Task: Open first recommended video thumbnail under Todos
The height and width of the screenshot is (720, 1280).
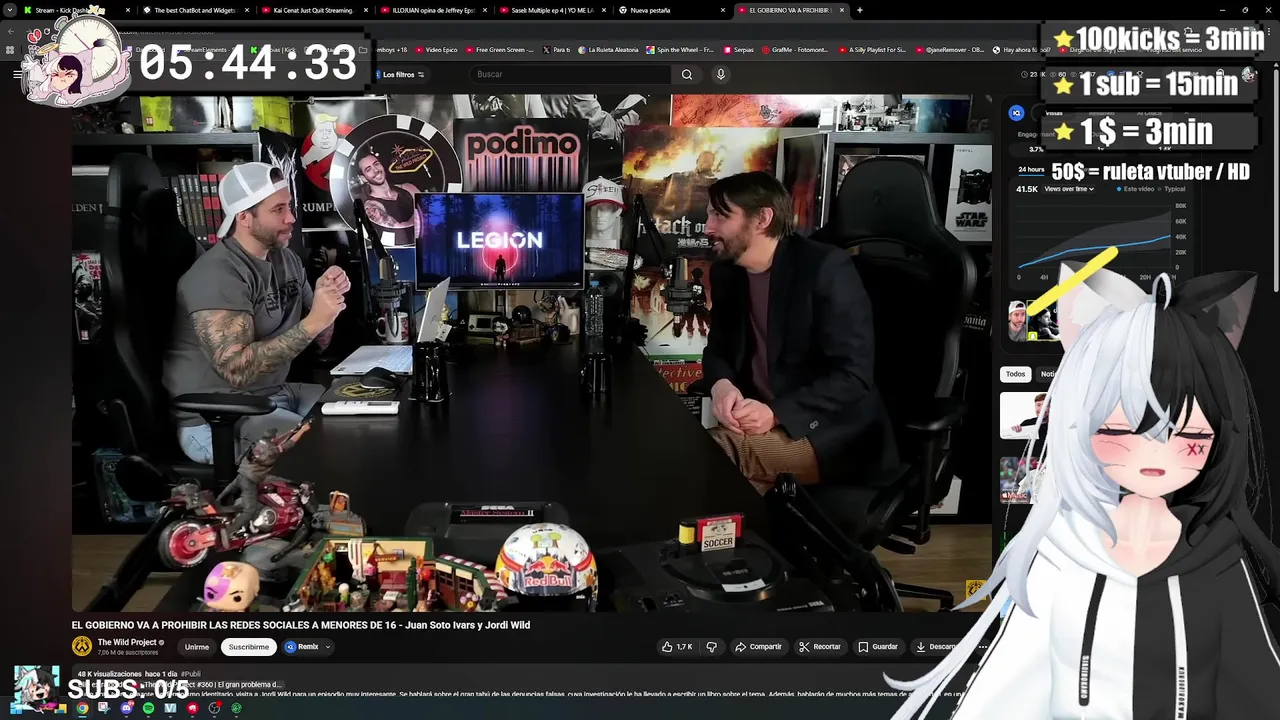Action: pyautogui.click(x=1024, y=416)
